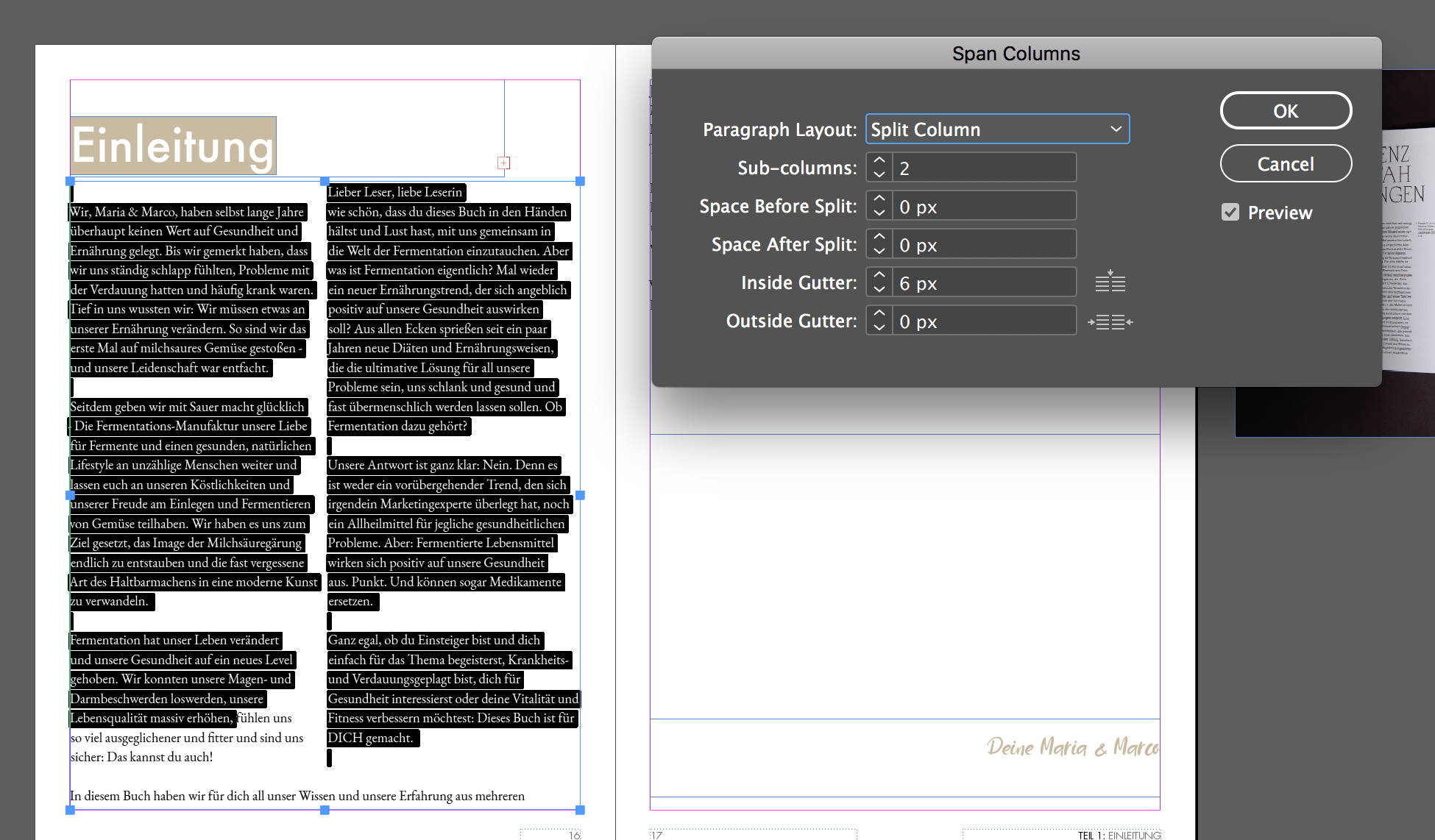Click the Space Before Split field
The image size is (1435, 840).
coord(983,207)
